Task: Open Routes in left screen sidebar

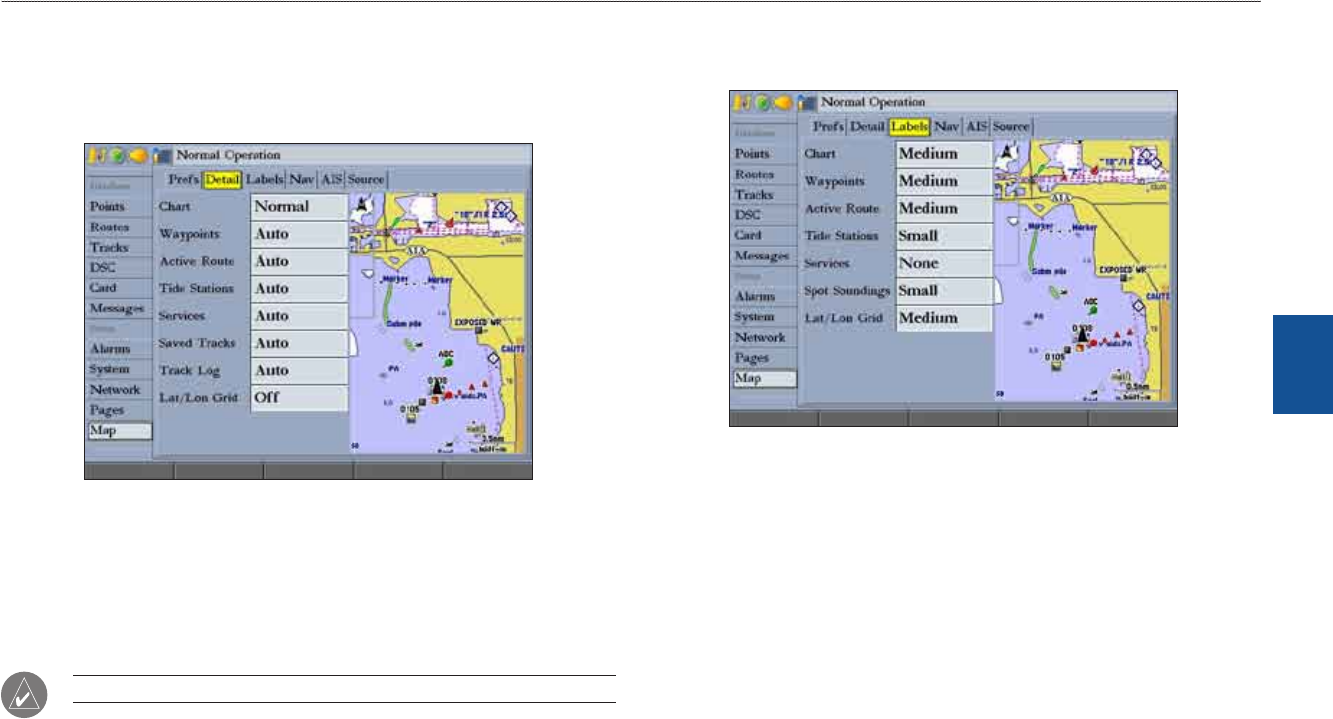Action: tap(119, 227)
